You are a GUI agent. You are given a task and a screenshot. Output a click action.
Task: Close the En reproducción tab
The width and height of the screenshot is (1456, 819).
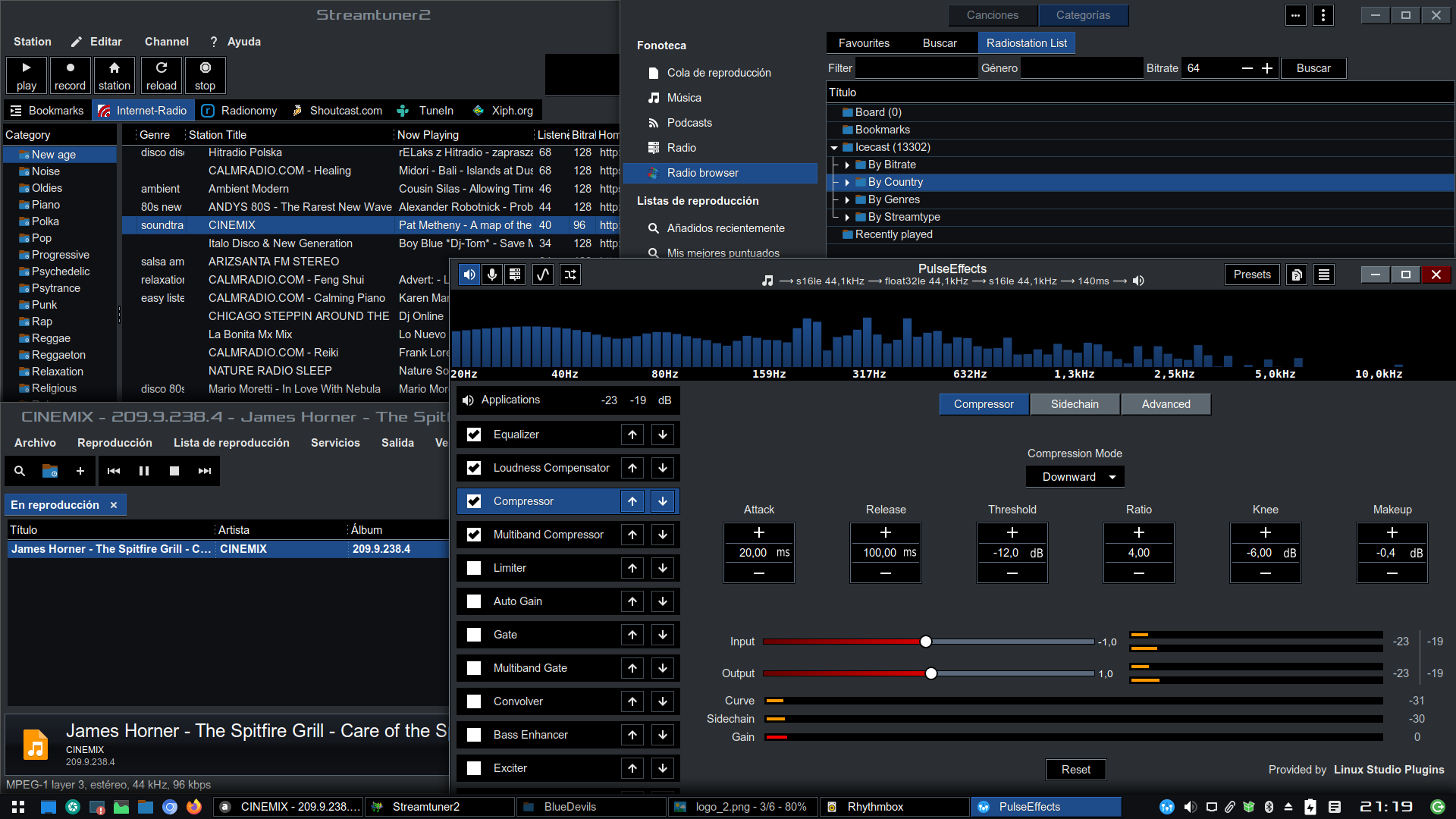(x=114, y=505)
